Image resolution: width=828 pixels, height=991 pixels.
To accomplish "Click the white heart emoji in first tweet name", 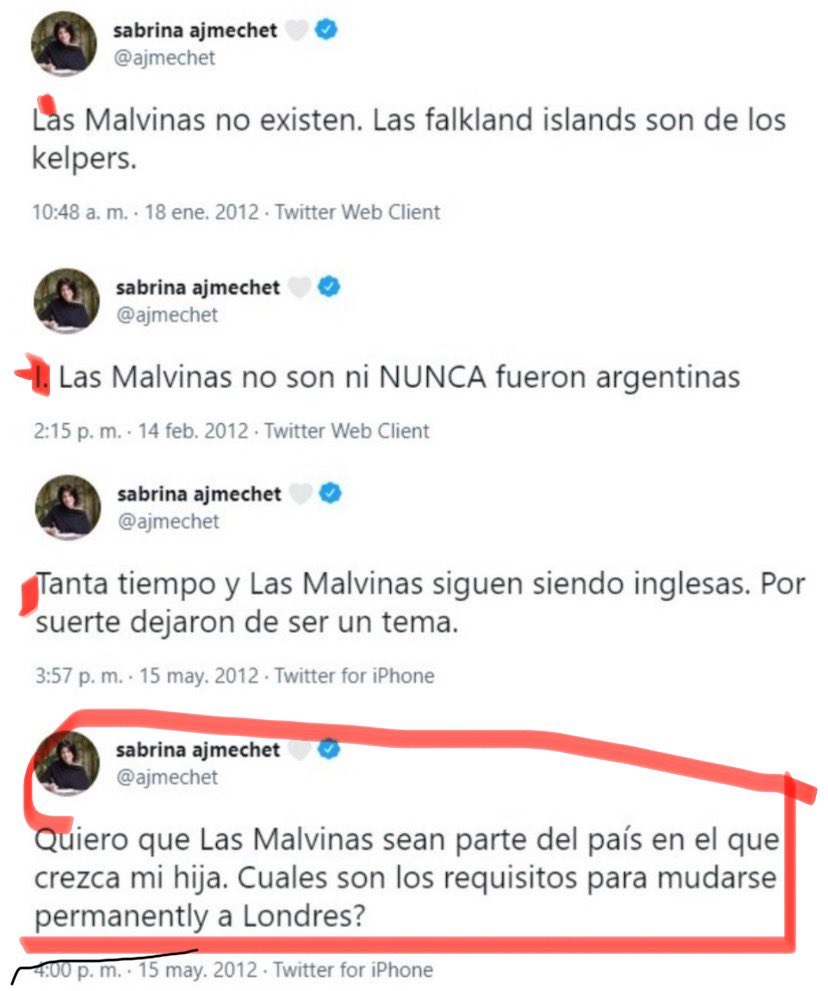I will [x=297, y=30].
